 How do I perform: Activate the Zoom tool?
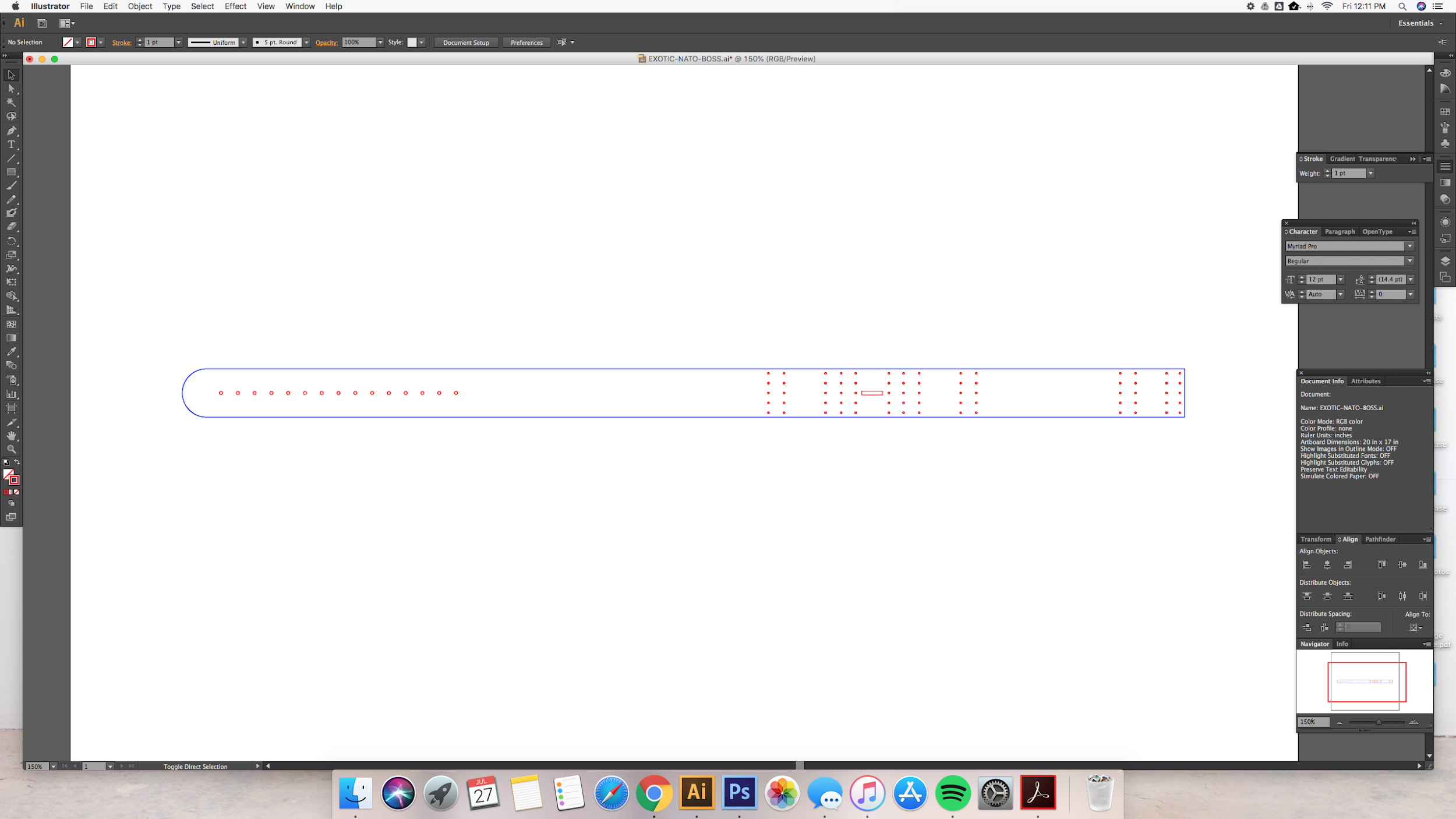11,450
